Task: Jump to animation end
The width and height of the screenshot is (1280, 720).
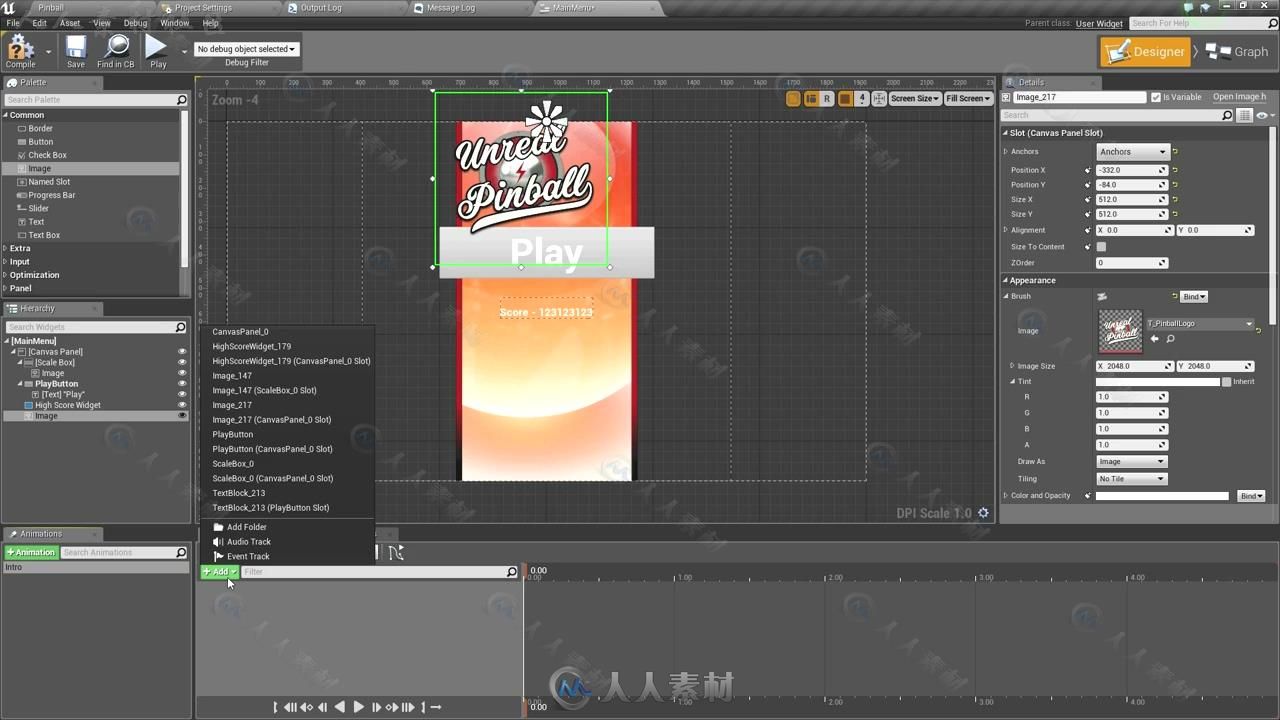Action: [x=421, y=707]
